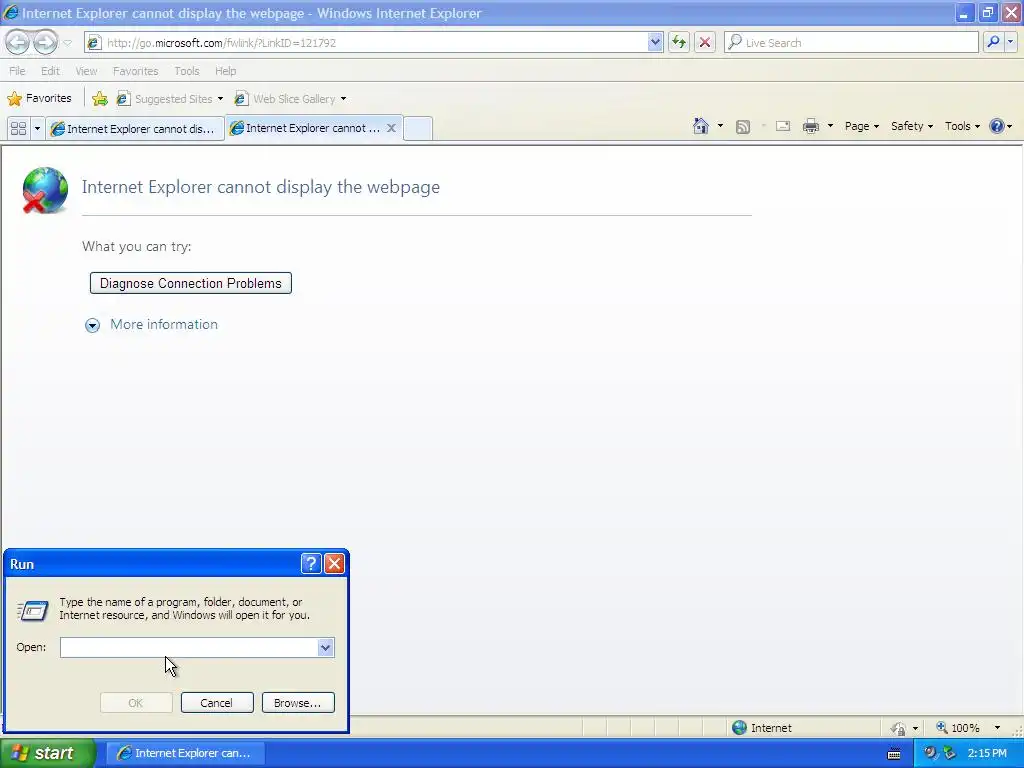Open the Windows start menu
1024x768 pixels.
click(47, 753)
